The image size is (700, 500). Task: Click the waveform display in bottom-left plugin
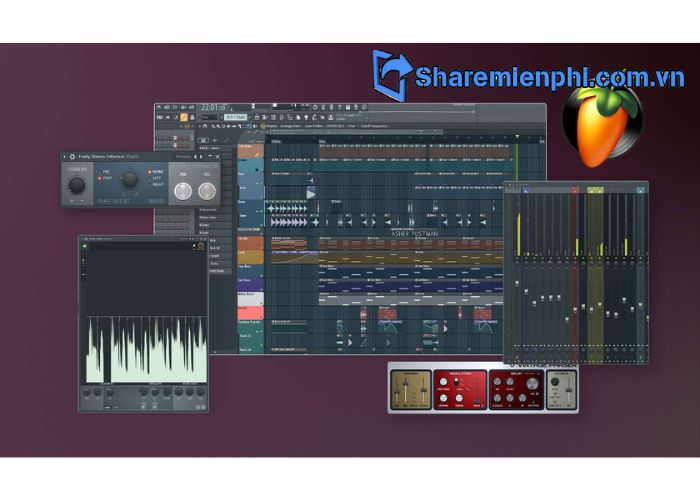click(x=146, y=349)
